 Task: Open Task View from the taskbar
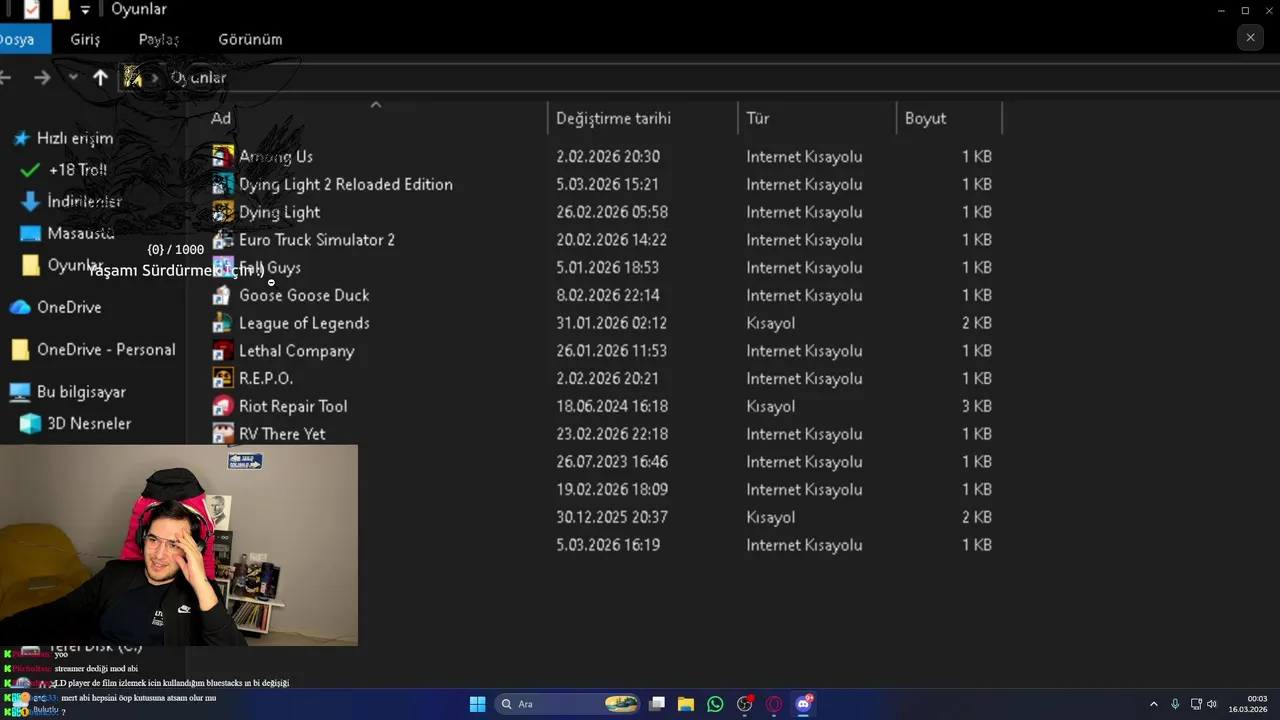[657, 704]
